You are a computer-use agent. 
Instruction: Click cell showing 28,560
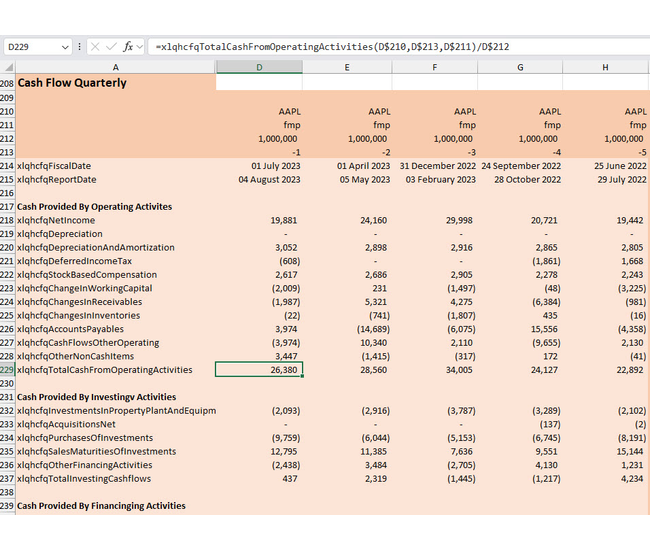coord(347,370)
